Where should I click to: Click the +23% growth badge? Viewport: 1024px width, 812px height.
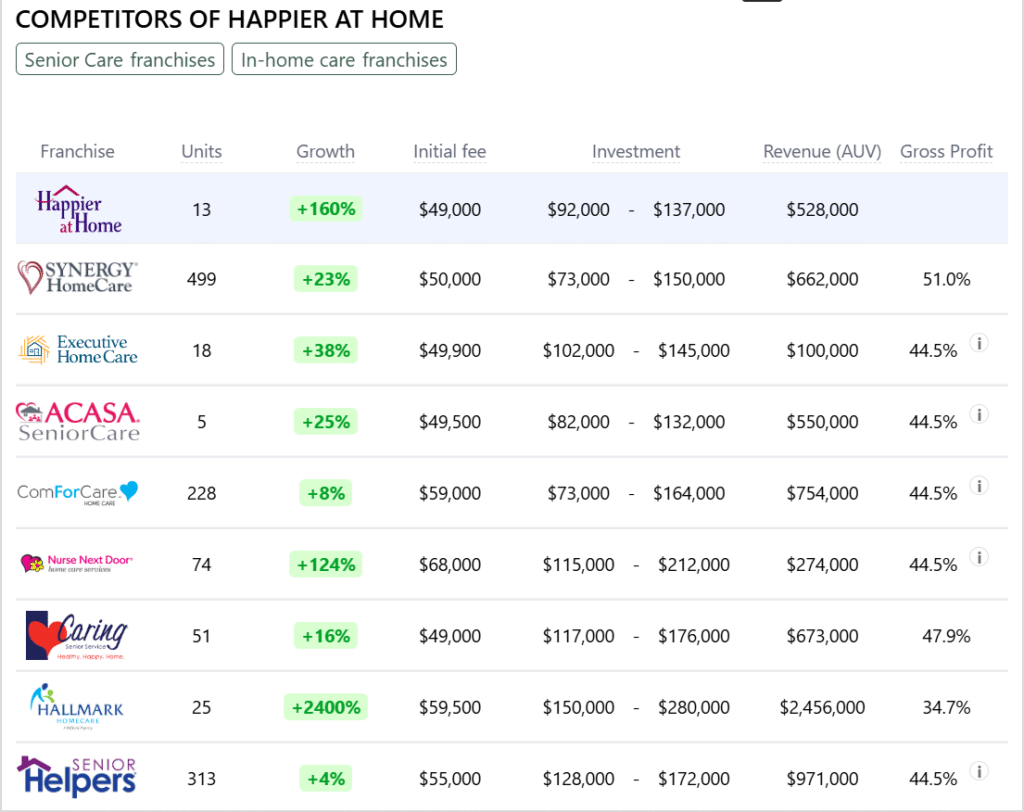click(325, 280)
